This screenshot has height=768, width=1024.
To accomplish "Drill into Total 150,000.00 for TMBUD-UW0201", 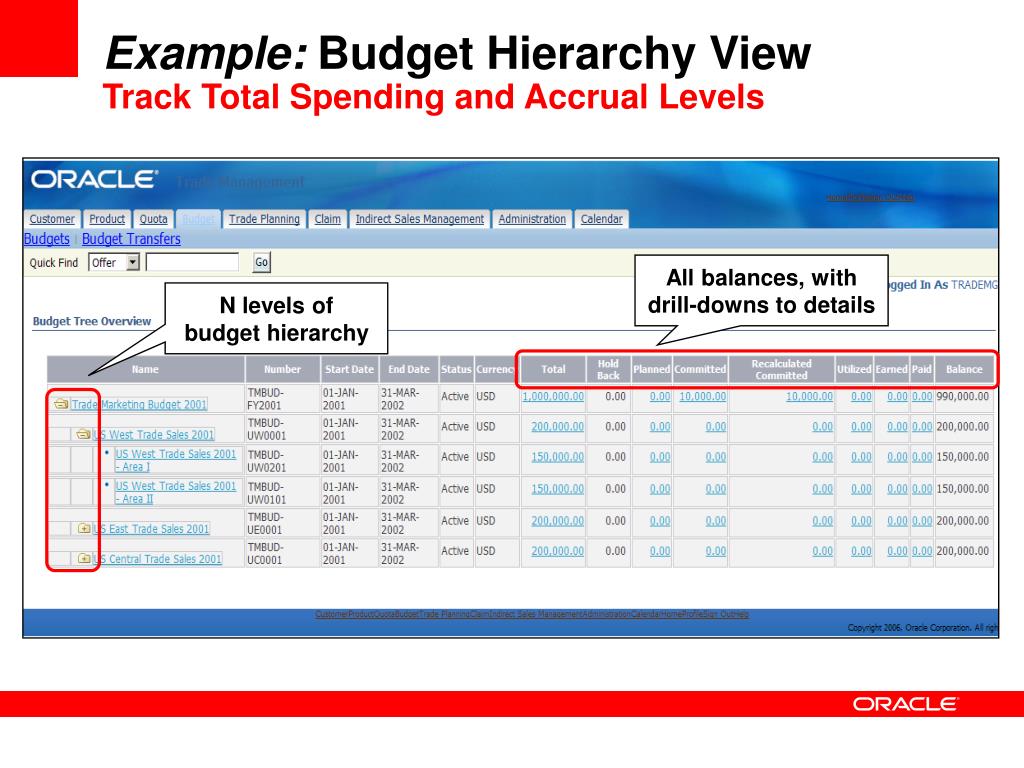I will (x=558, y=456).
